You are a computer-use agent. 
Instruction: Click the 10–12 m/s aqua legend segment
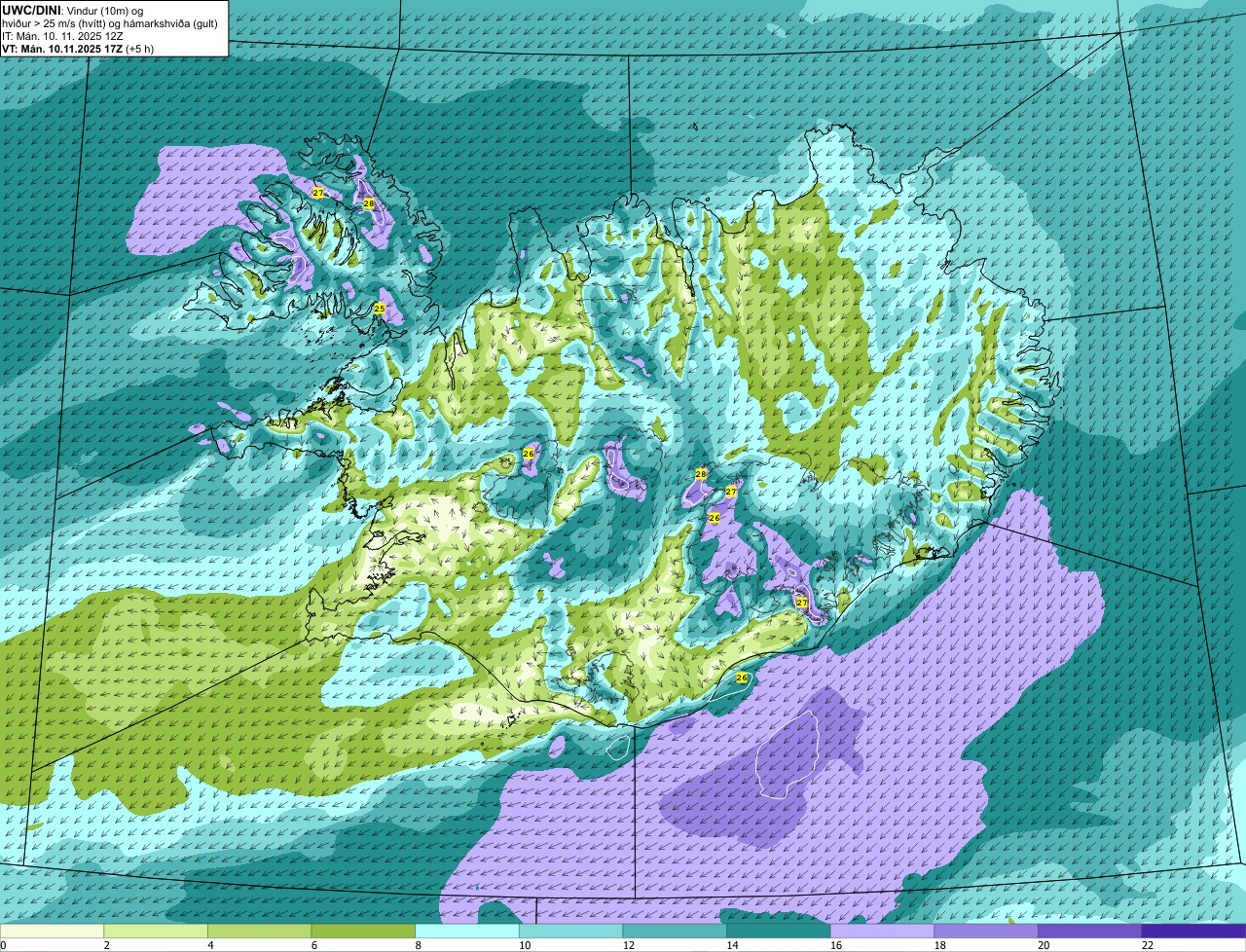571,931
